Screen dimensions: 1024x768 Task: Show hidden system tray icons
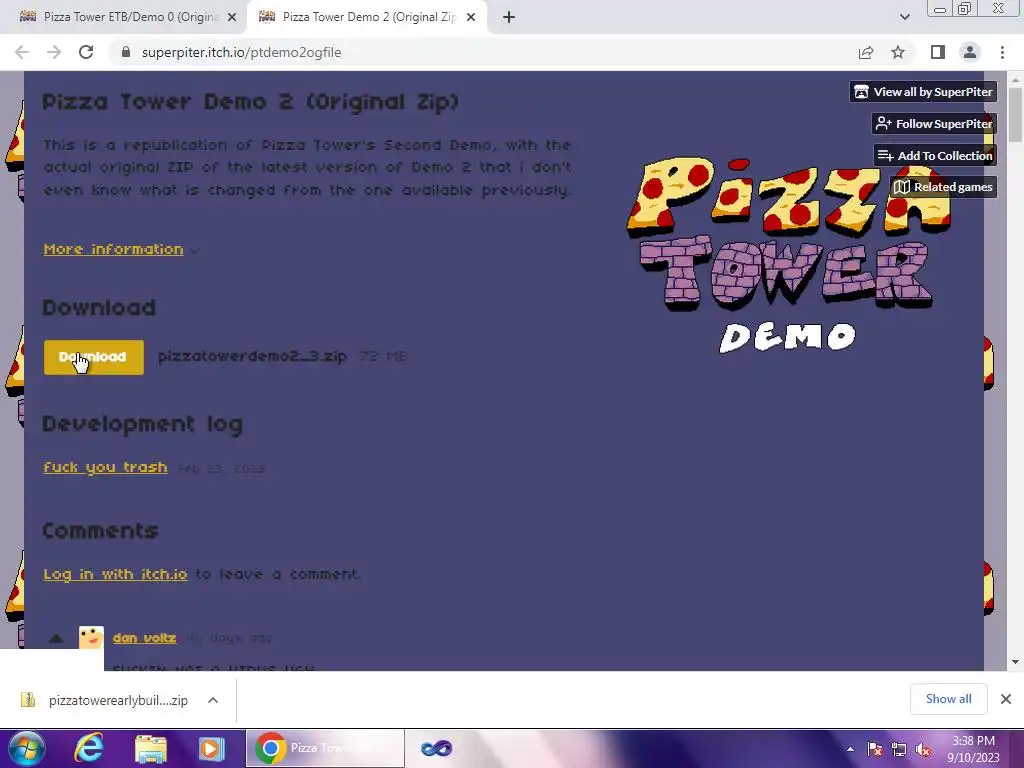pyautogui.click(x=850, y=750)
